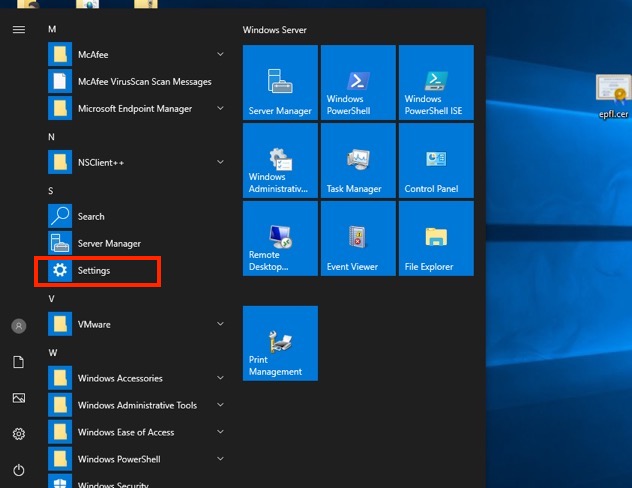Click the NSClient++ folder entry
This screenshot has width=632, height=488.
(137, 162)
